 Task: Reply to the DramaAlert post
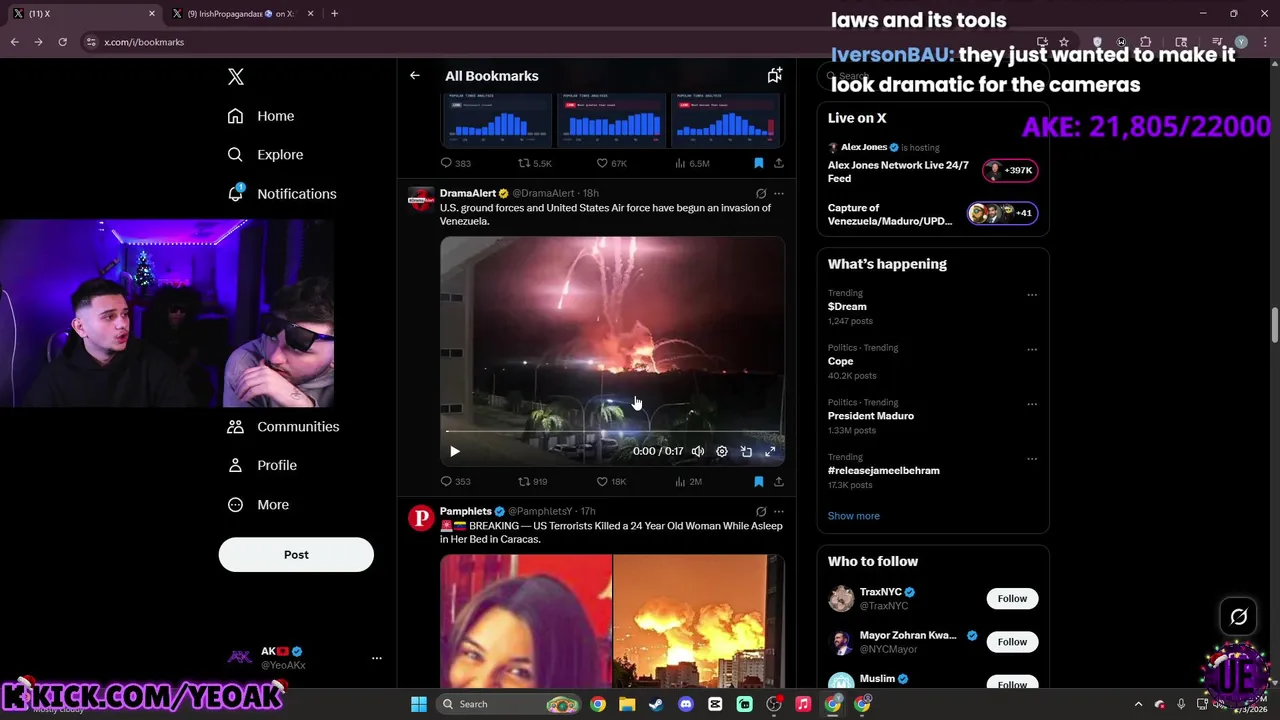[x=456, y=482]
